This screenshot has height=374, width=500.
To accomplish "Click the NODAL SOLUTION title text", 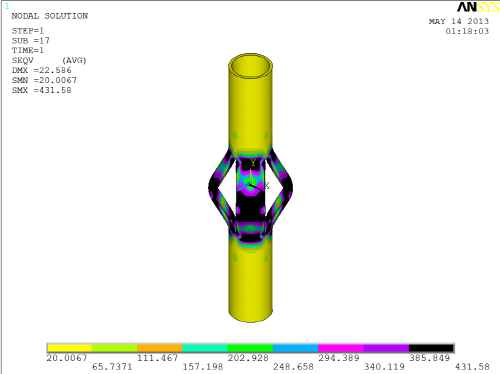I will [x=50, y=16].
